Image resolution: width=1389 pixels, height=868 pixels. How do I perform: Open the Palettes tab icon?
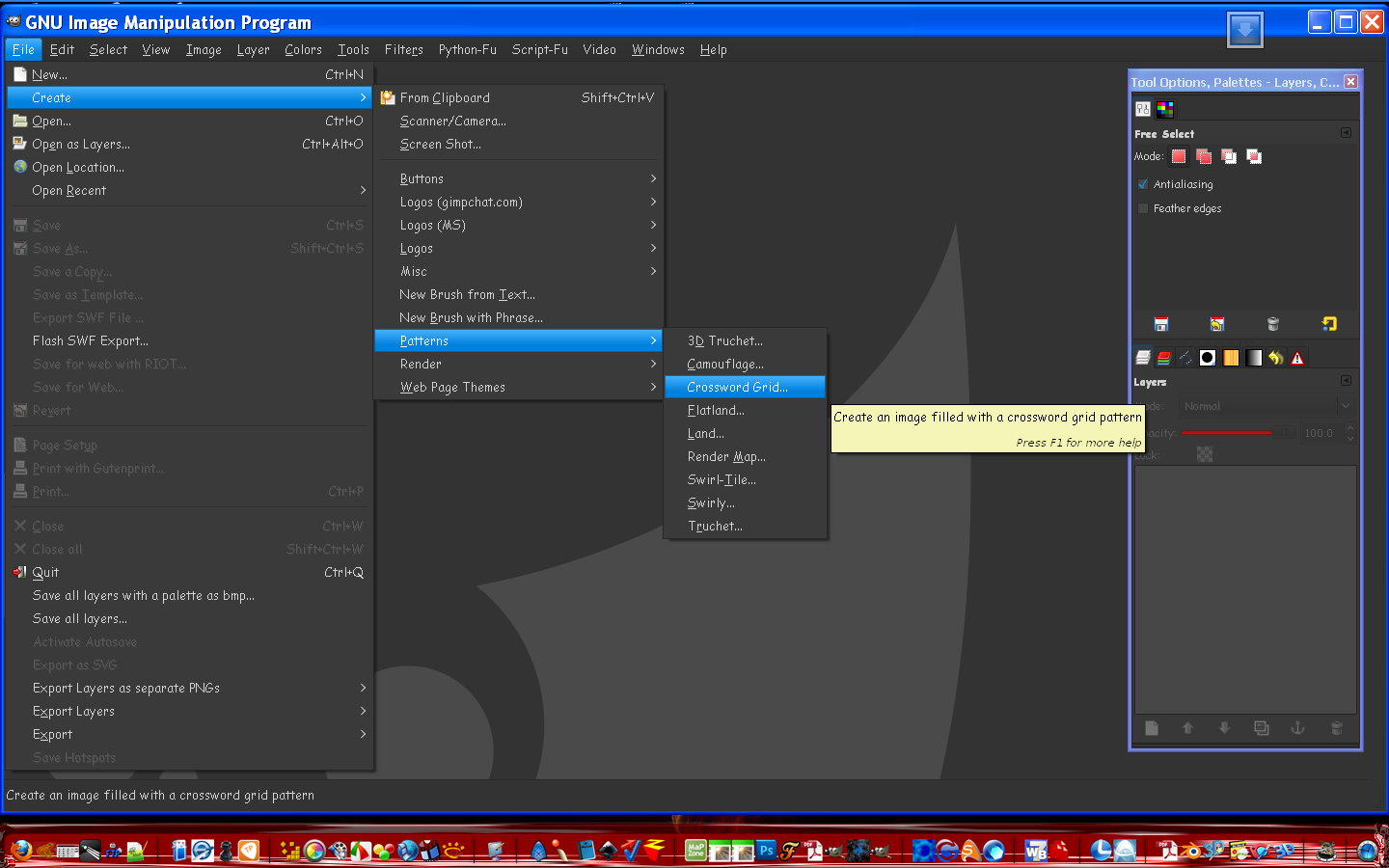click(1165, 109)
